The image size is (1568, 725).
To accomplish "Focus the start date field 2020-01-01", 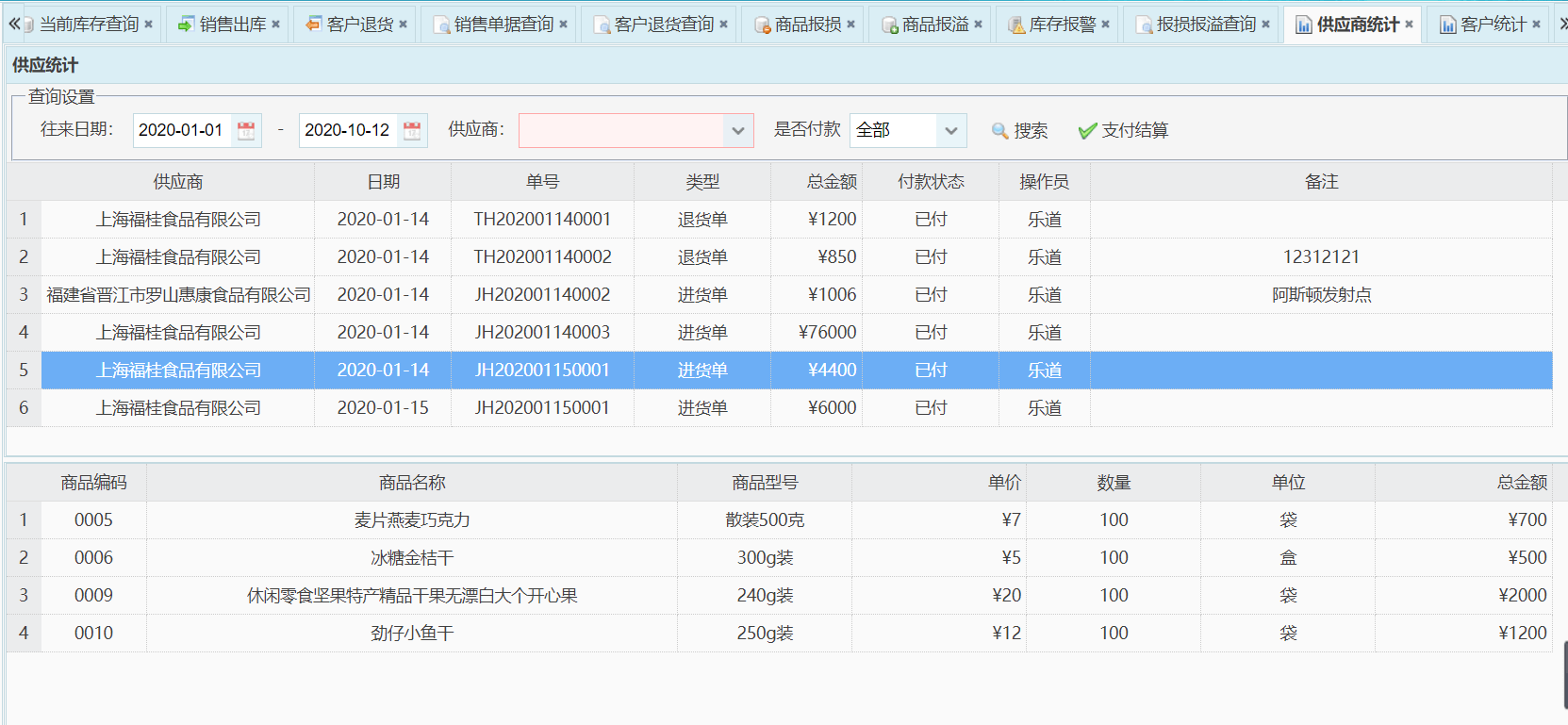I will tap(182, 130).
